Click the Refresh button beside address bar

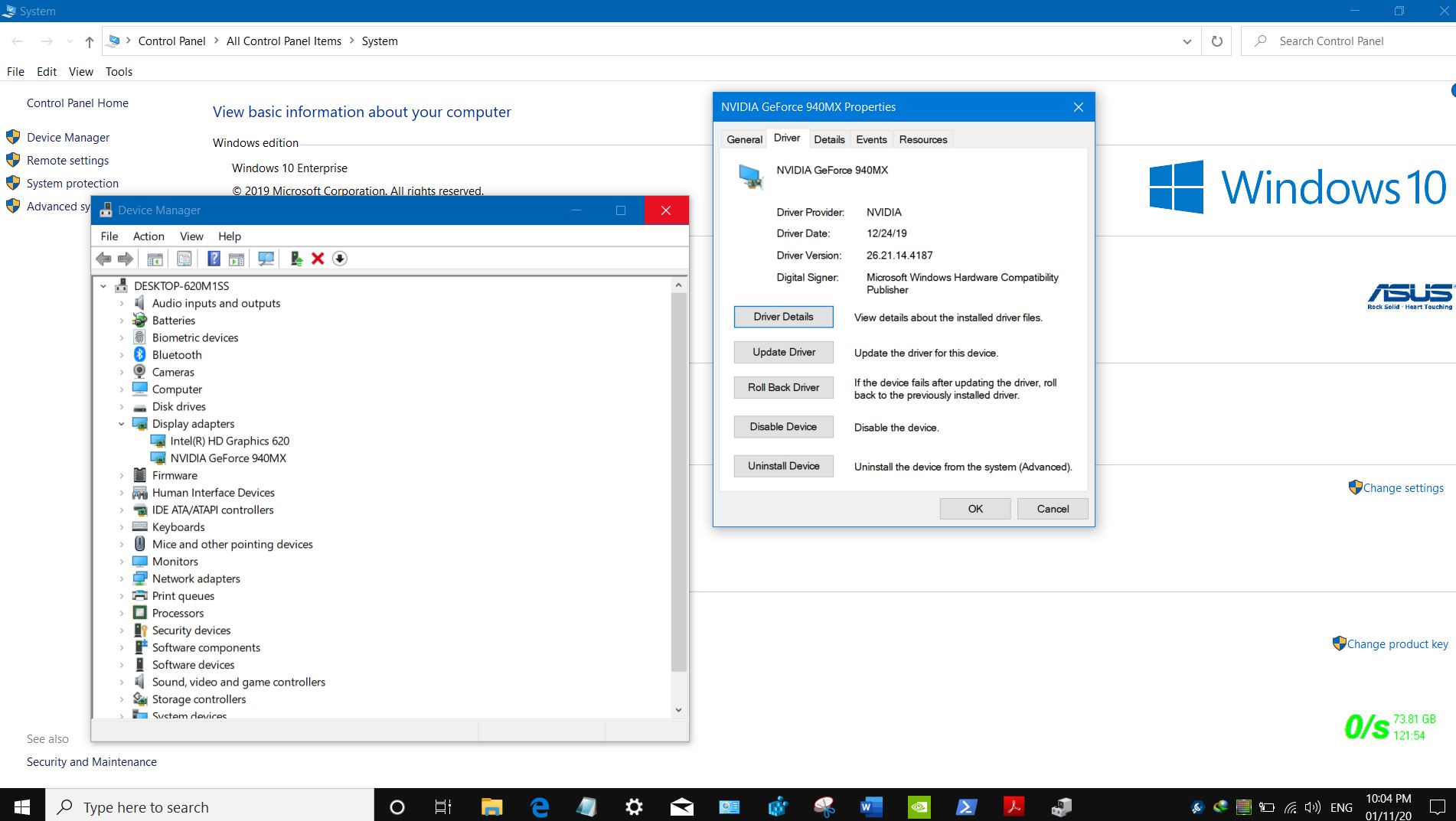point(1216,41)
